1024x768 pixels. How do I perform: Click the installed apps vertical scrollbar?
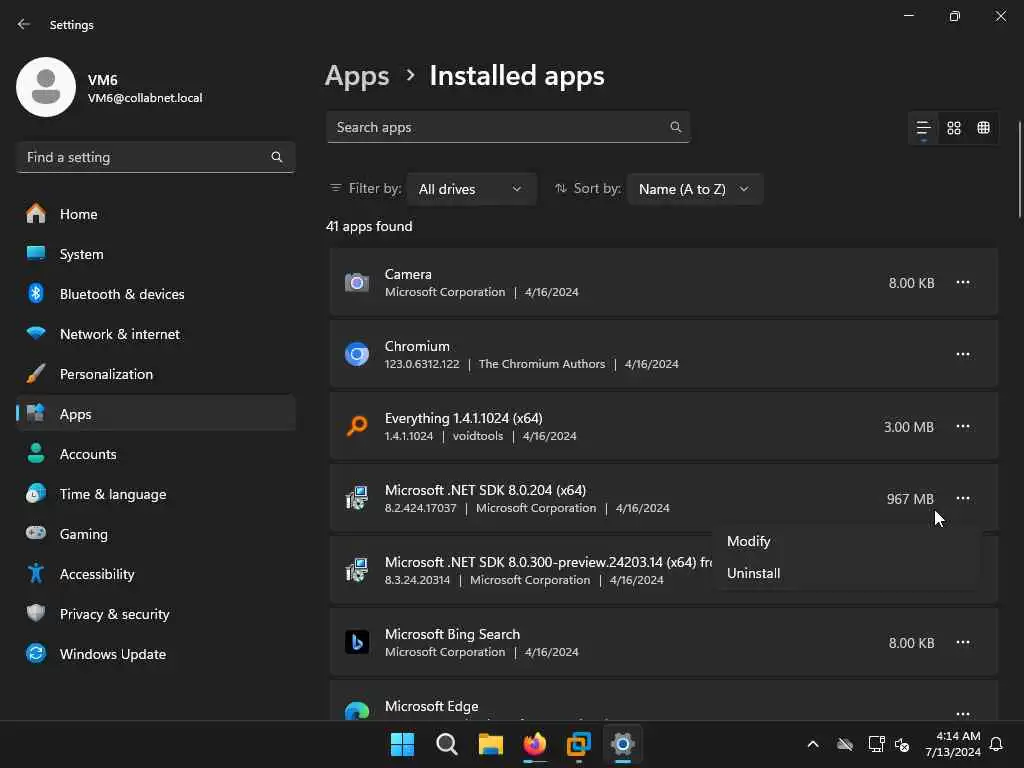click(x=1019, y=170)
